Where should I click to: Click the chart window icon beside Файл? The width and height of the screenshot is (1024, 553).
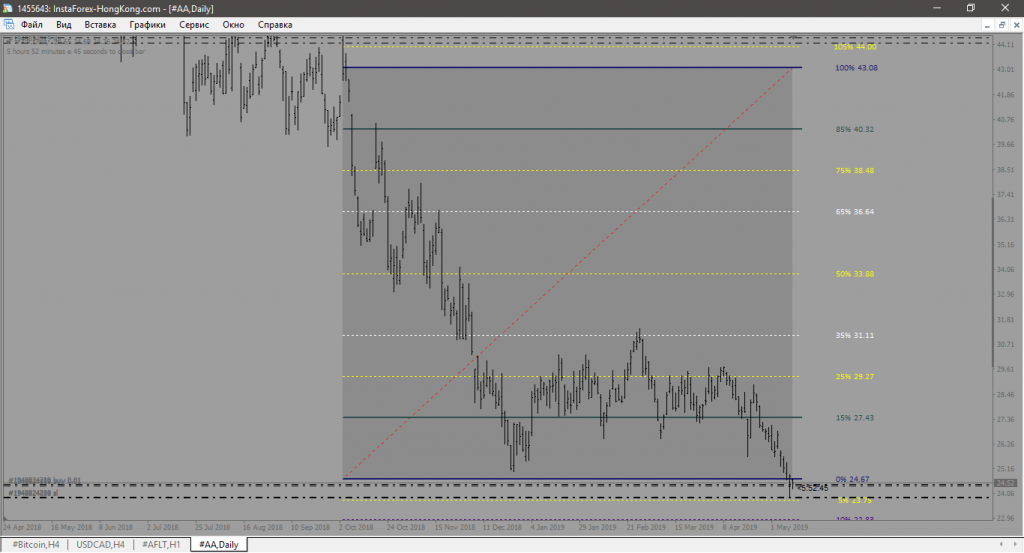tap(9, 23)
